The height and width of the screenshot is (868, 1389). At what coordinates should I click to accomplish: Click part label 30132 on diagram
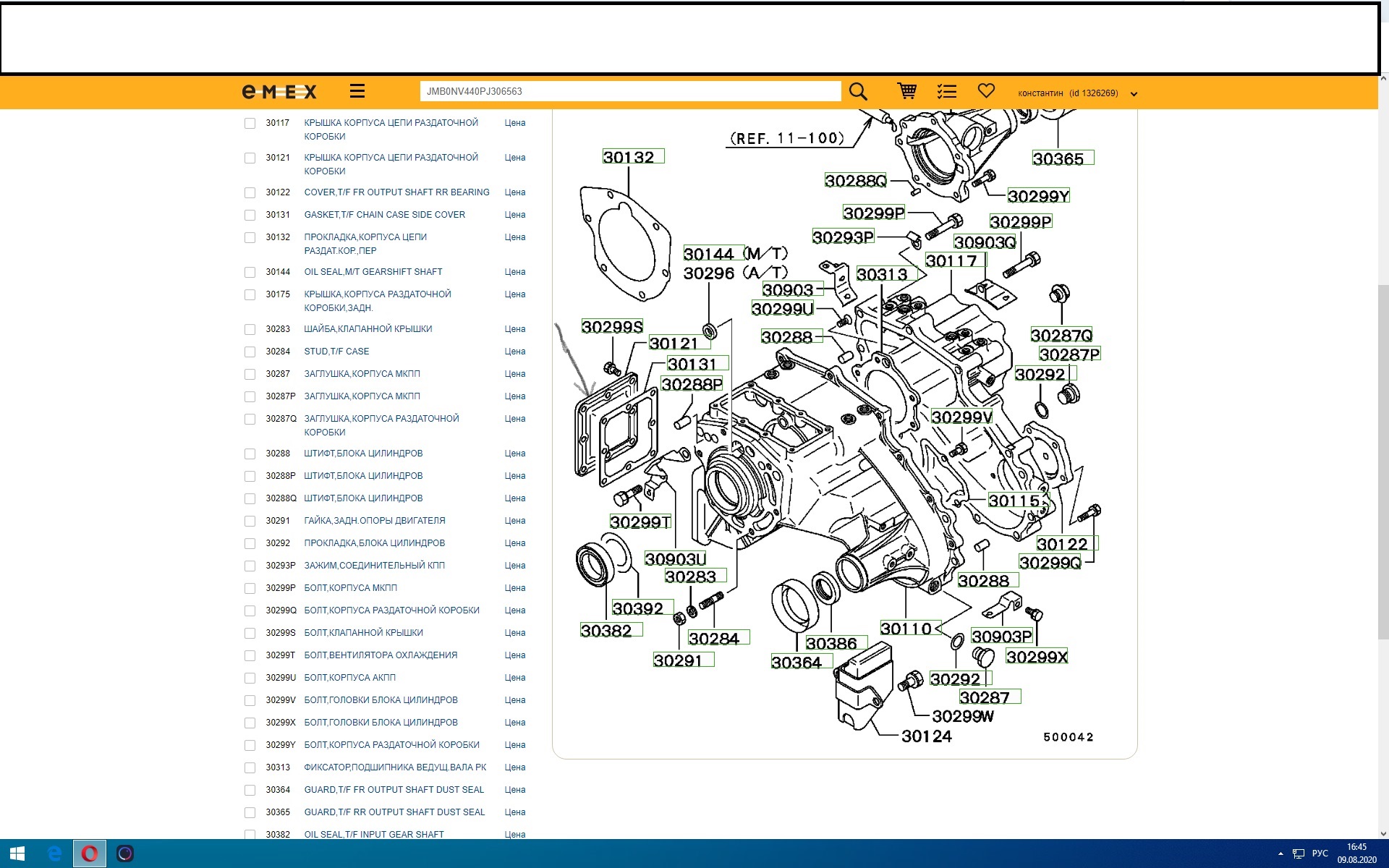pos(629,157)
